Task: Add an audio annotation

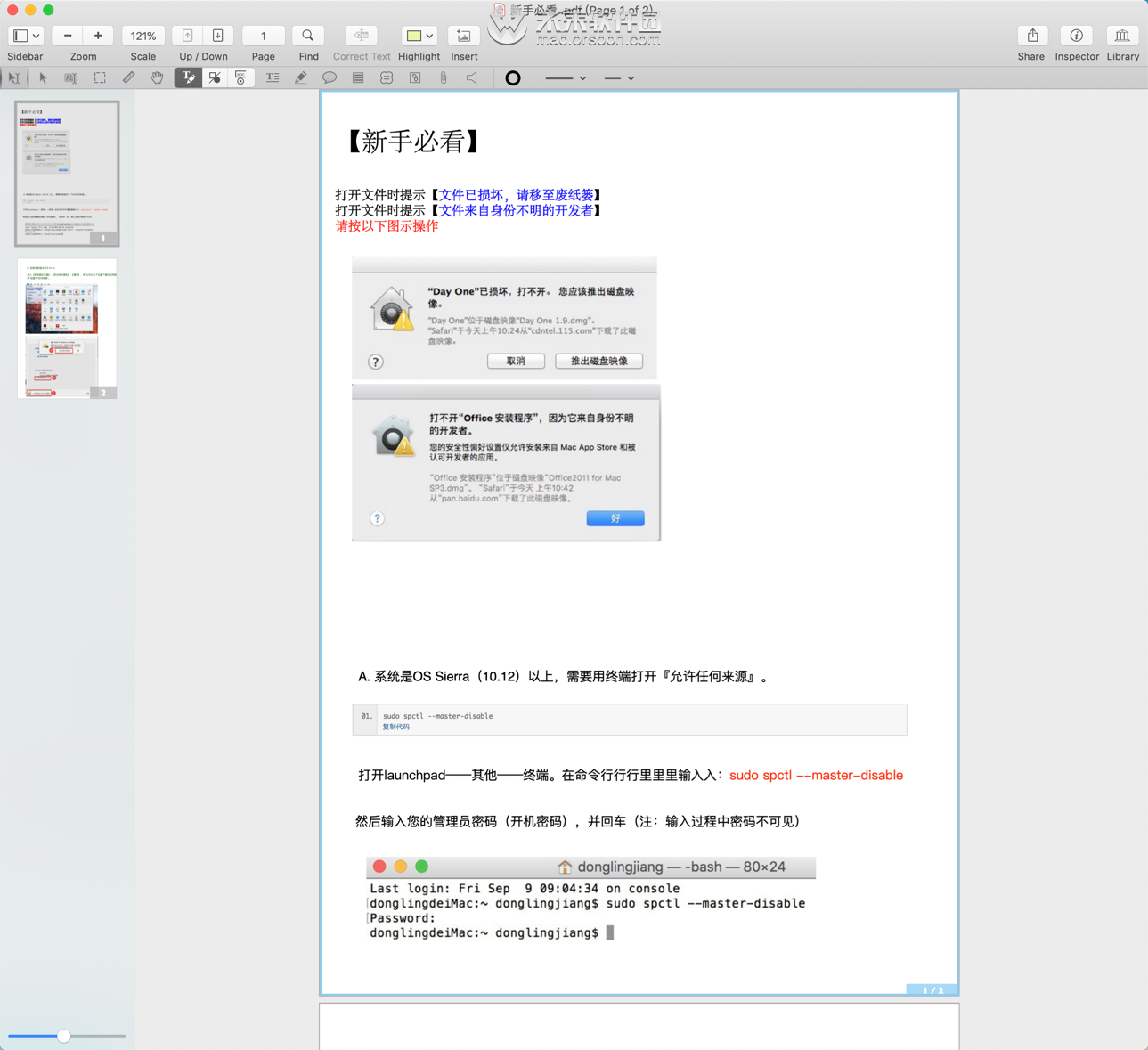Action: coord(472,78)
